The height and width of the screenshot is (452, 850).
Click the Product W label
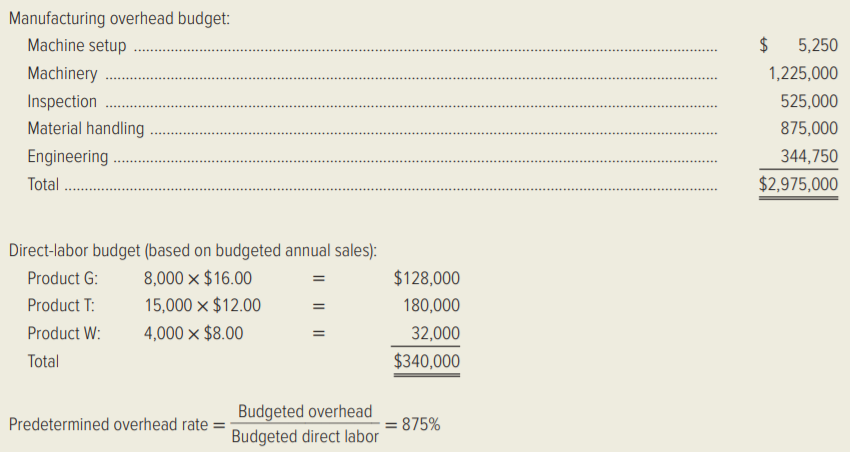[x=64, y=334]
